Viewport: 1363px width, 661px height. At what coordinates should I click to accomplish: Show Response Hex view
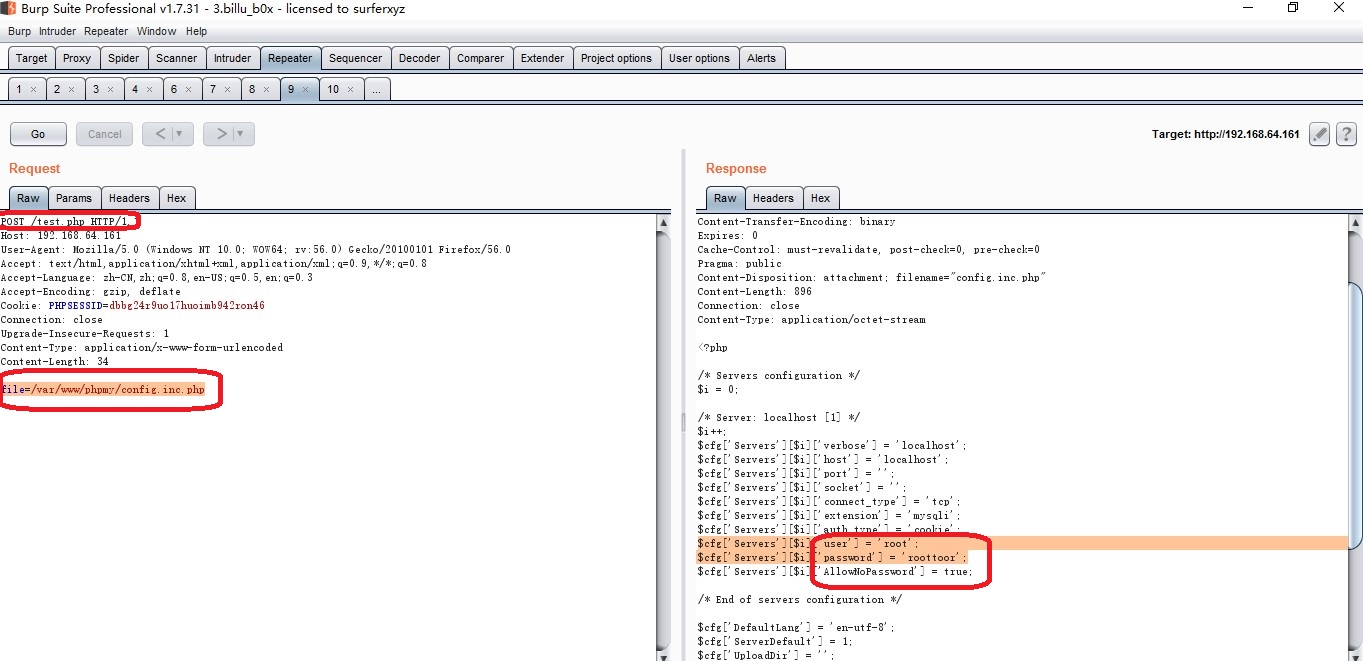click(x=820, y=198)
